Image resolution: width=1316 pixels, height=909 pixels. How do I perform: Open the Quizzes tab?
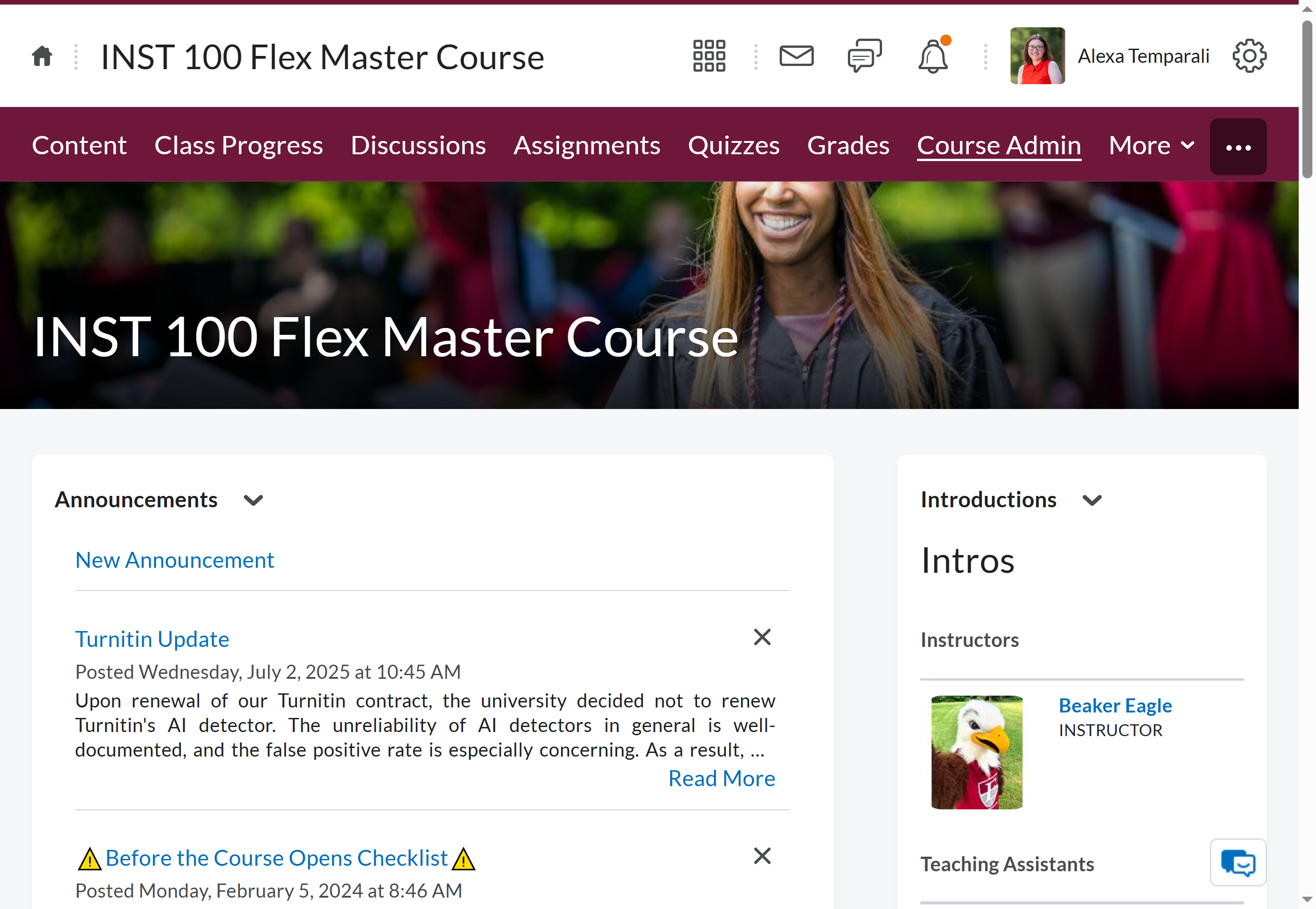pyautogui.click(x=733, y=145)
